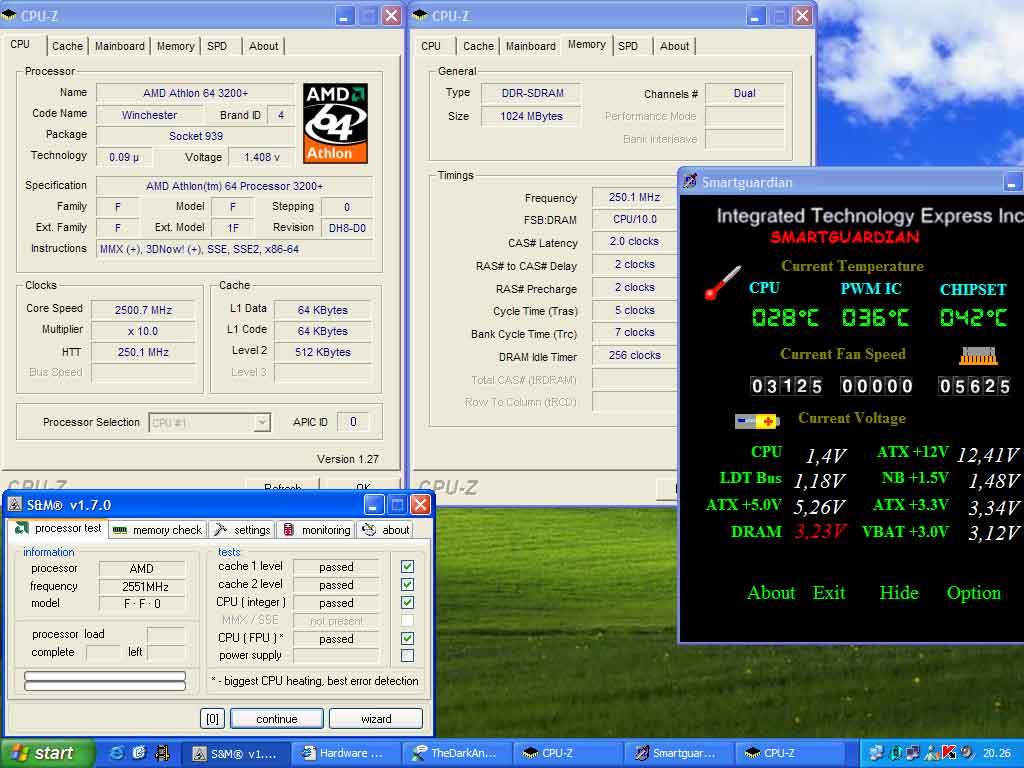1024x768 pixels.
Task: Open the Memory tab in the CPU-Z processor window
Action: tap(175, 46)
